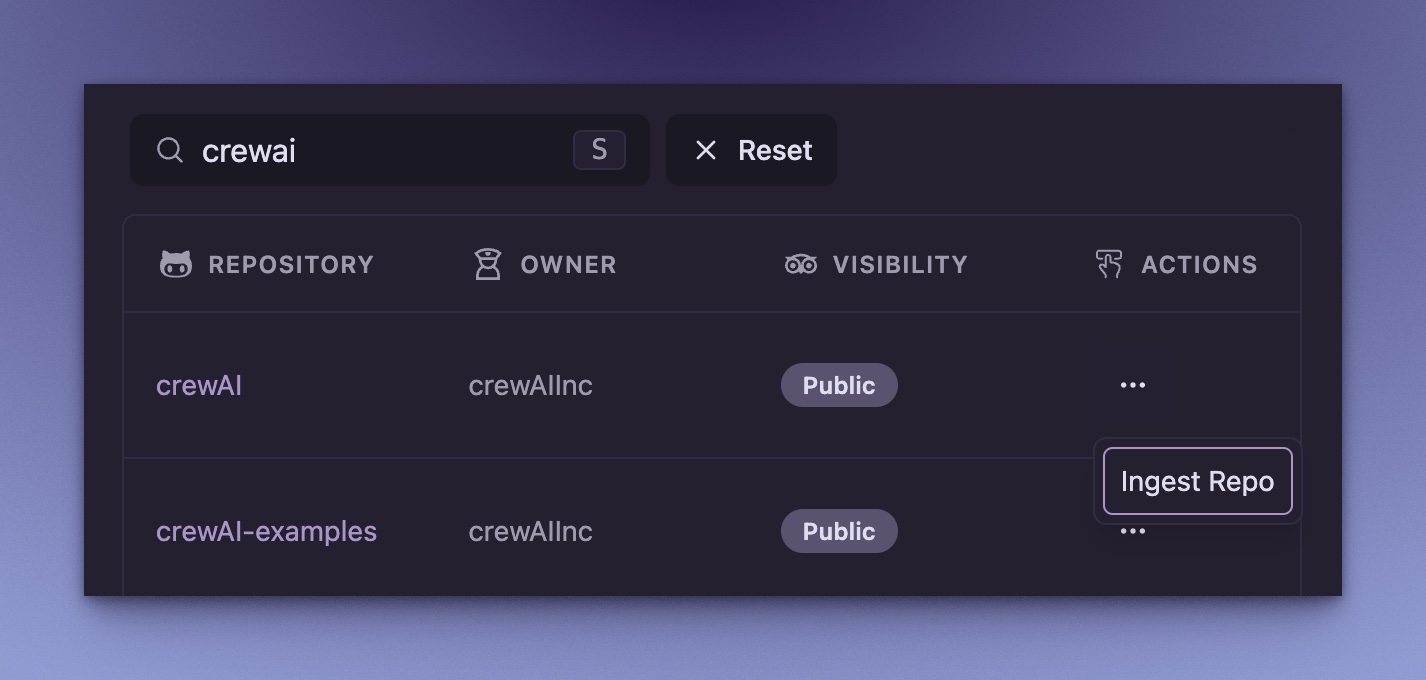Screen dimensions: 1426x680
Task: Open the actions menu for crewAI-examples repository
Action: pos(1132,531)
